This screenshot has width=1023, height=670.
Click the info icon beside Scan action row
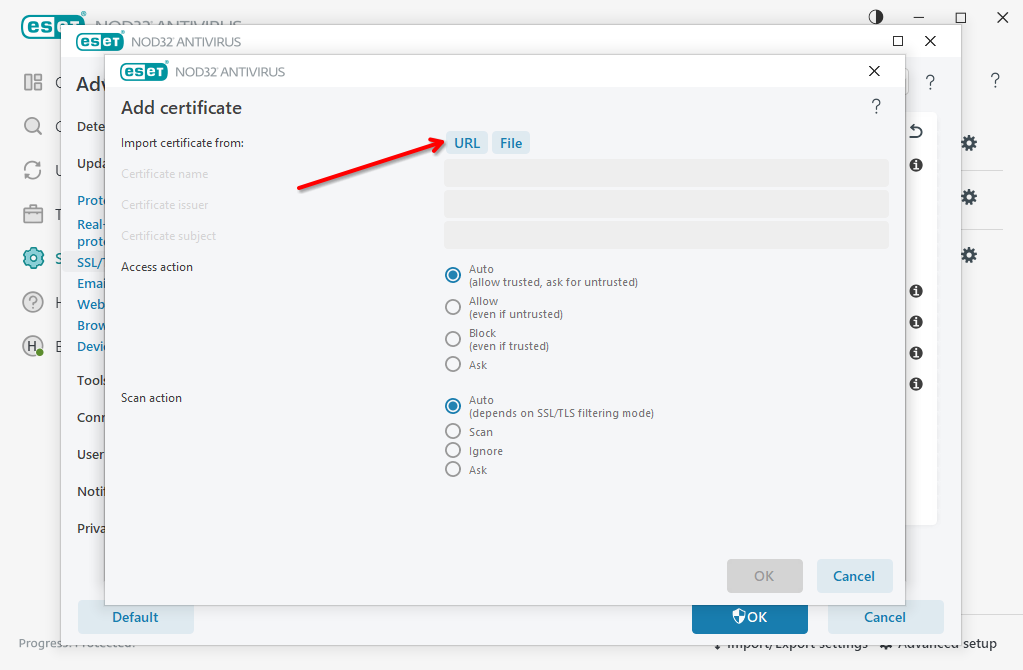tap(916, 384)
